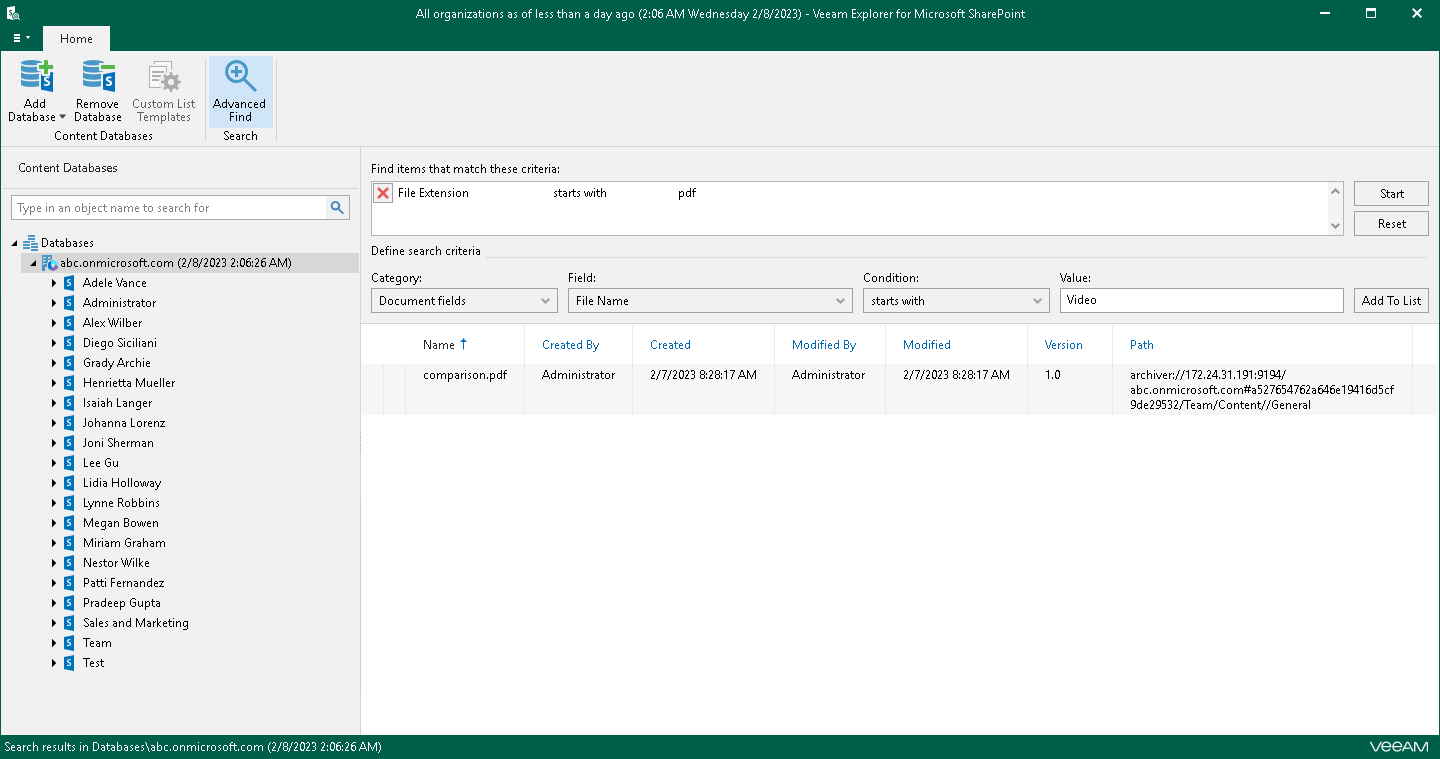Open the Field dropdown showing File Name
Viewport: 1440px width, 759px height.
710,301
